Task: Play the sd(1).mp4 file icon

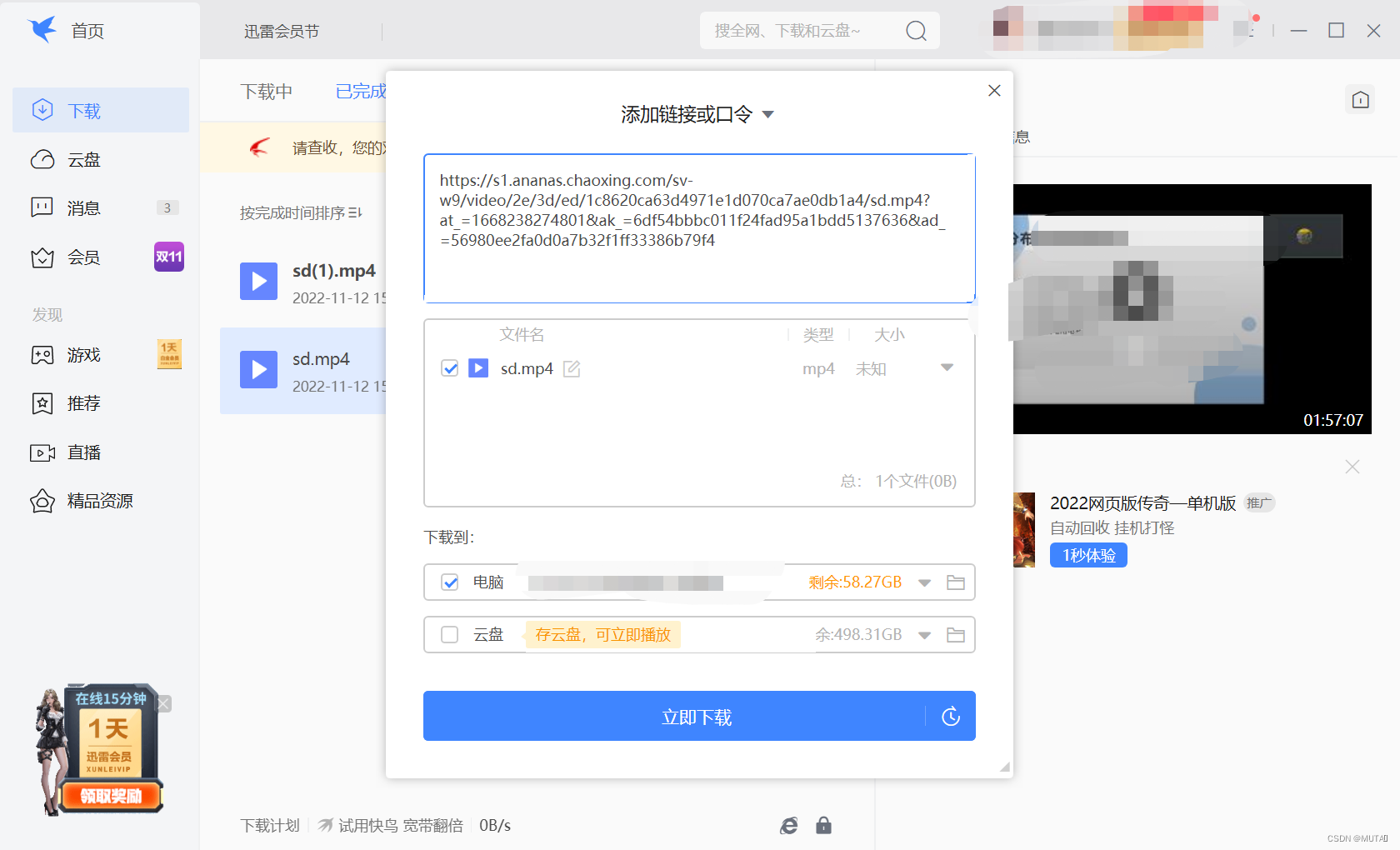Action: [259, 281]
